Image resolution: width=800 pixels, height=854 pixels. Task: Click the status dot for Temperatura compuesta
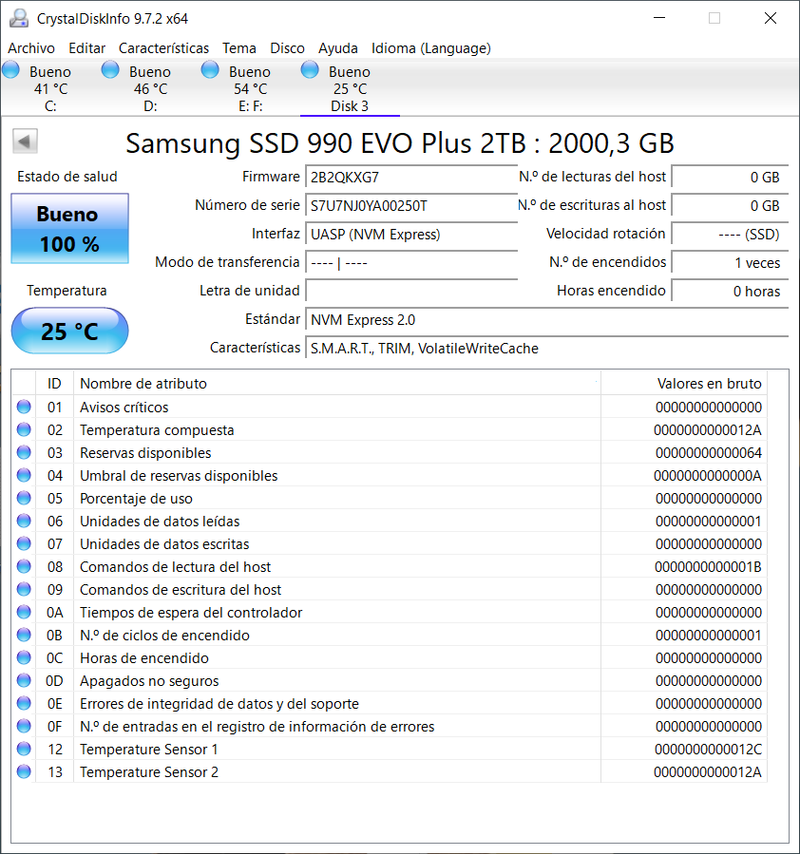[23, 430]
